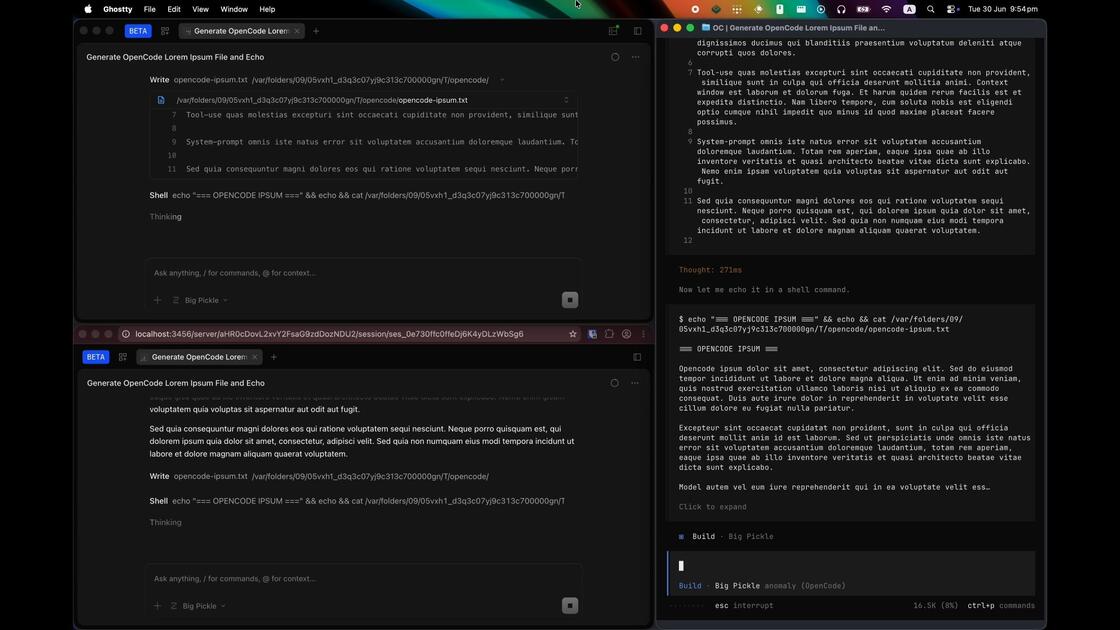Image resolution: width=1120 pixels, height=630 pixels.
Task: Close the Generate OpenCode Lorem tab in browser window
Action: tap(254, 357)
